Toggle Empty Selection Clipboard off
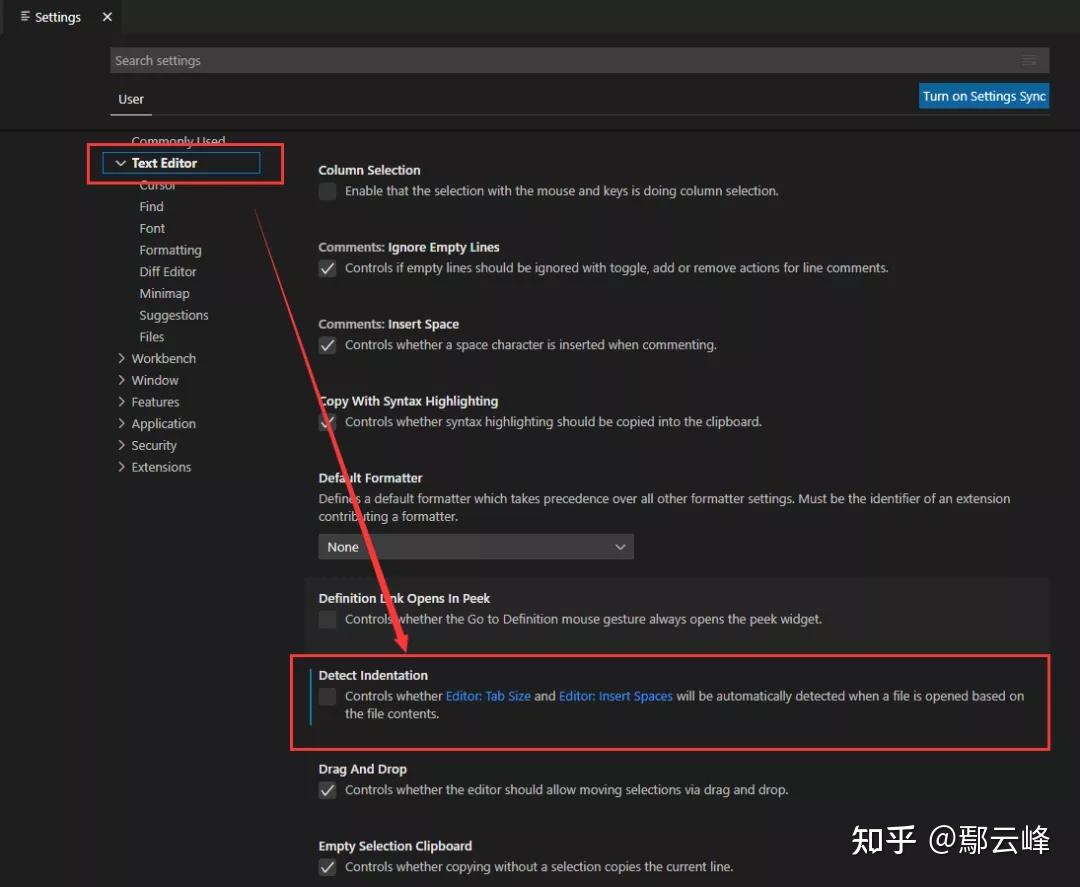The height and width of the screenshot is (887, 1080). coord(327,867)
